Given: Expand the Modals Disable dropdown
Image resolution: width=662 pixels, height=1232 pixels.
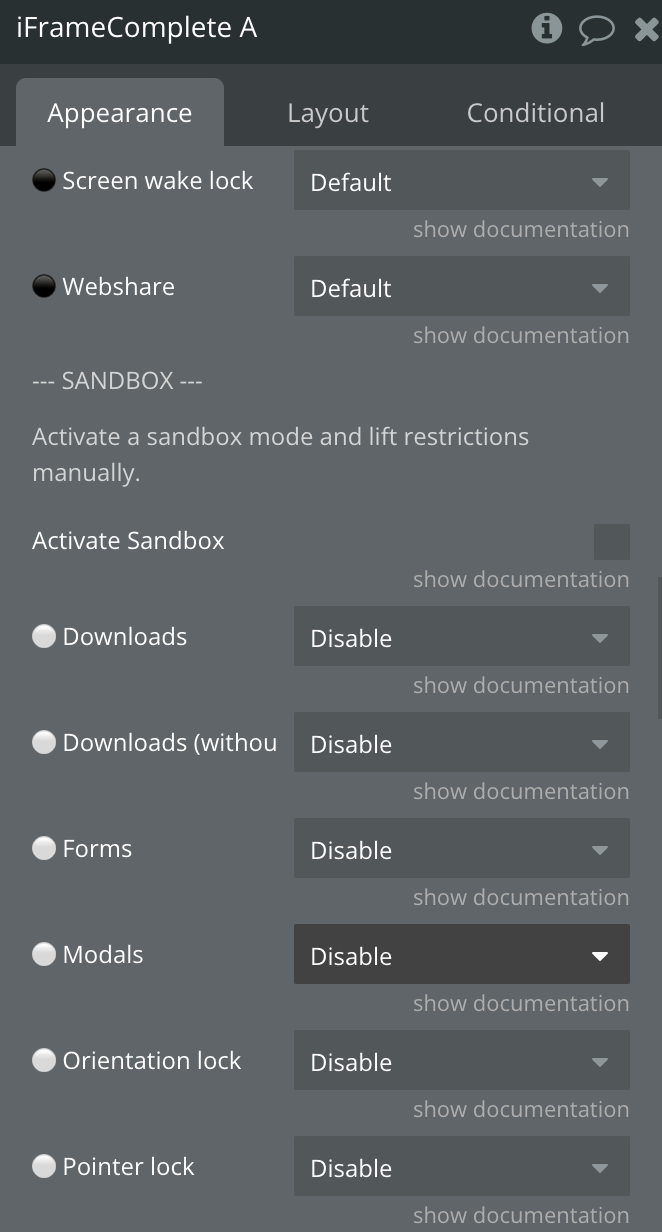Looking at the screenshot, I should 462,954.
